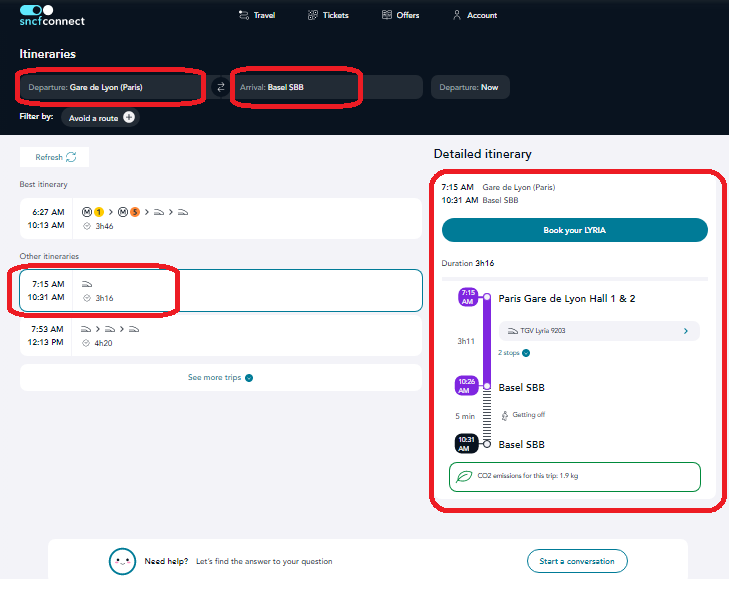Image resolution: width=729 pixels, height=592 pixels.
Task: Book your LYRIA ticket
Action: (575, 230)
